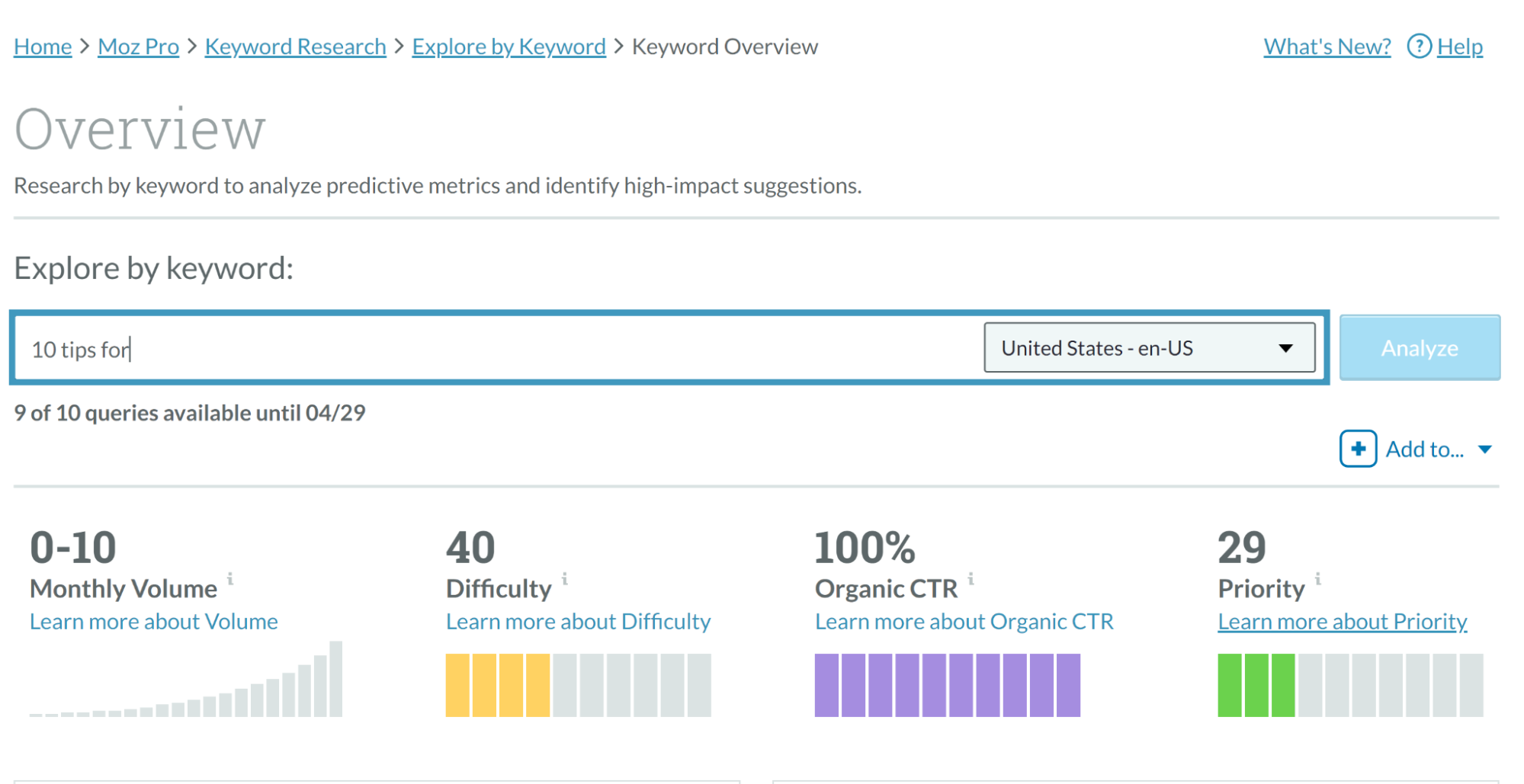Expand the Add to... dropdown arrow
The width and height of the screenshot is (1524, 784).
1484,450
